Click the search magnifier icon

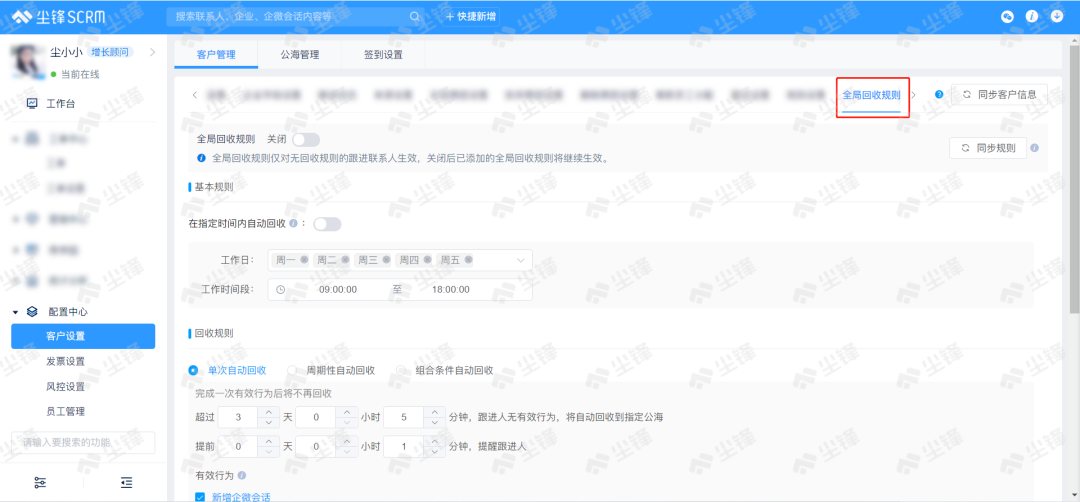pyautogui.click(x=415, y=16)
